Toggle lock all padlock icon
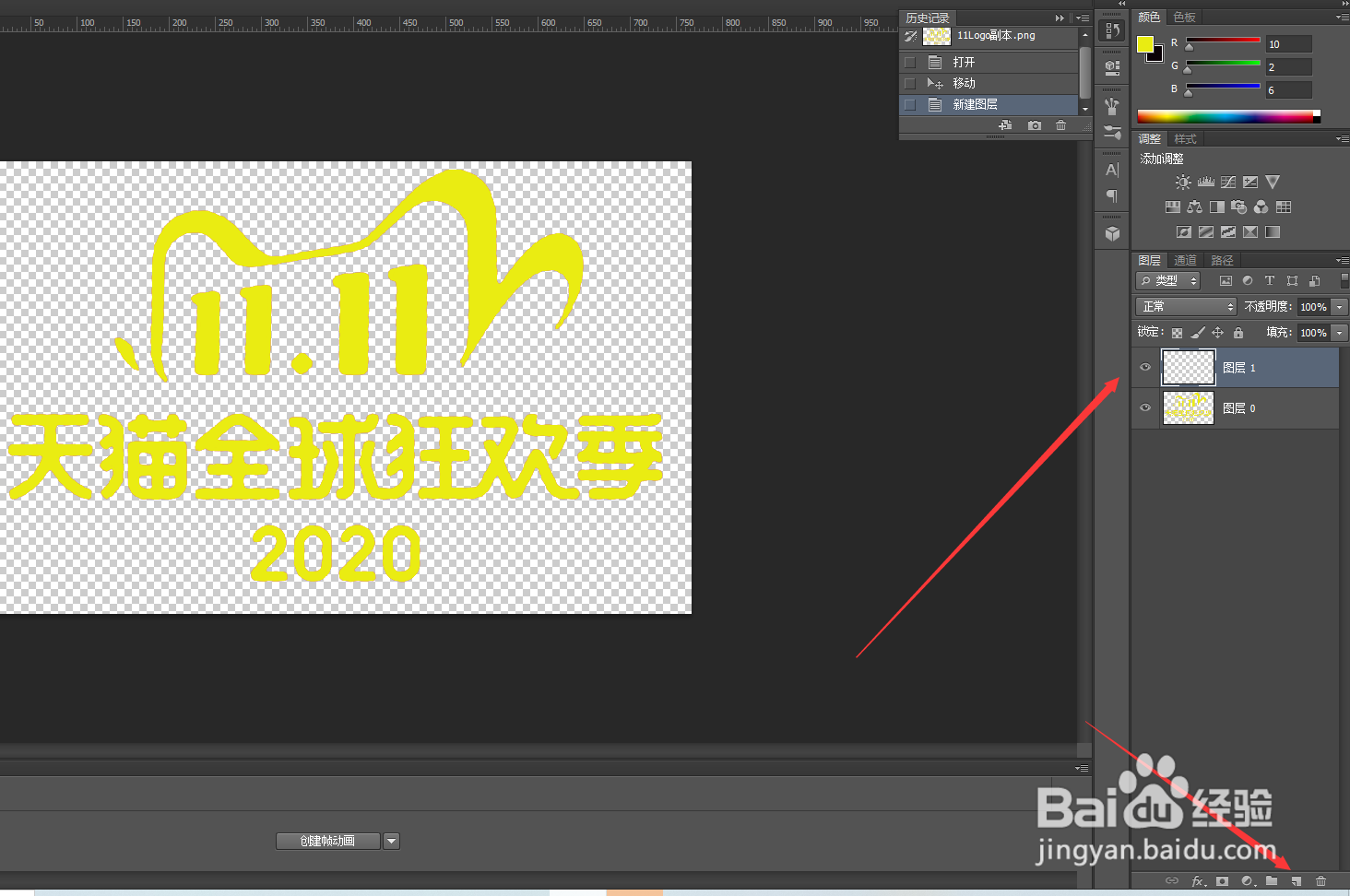Viewport: 1350px width, 896px height. 1238,333
